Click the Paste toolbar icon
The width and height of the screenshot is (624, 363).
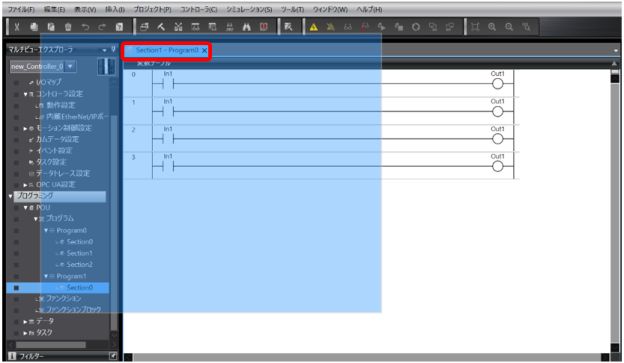[51, 27]
